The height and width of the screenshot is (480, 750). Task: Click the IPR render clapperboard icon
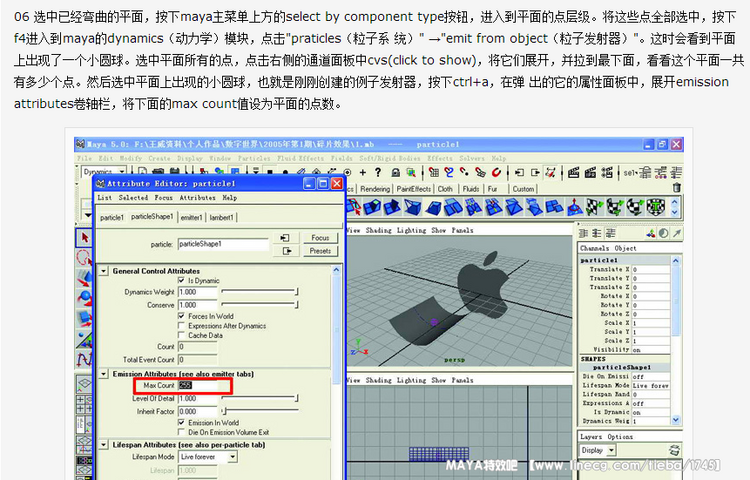[590, 173]
